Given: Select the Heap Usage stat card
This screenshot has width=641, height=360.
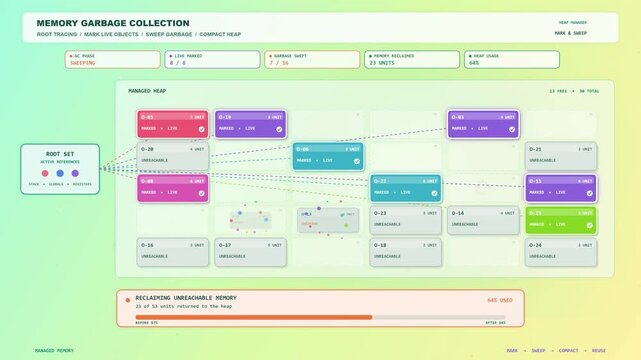Looking at the screenshot, I should 512,60.
